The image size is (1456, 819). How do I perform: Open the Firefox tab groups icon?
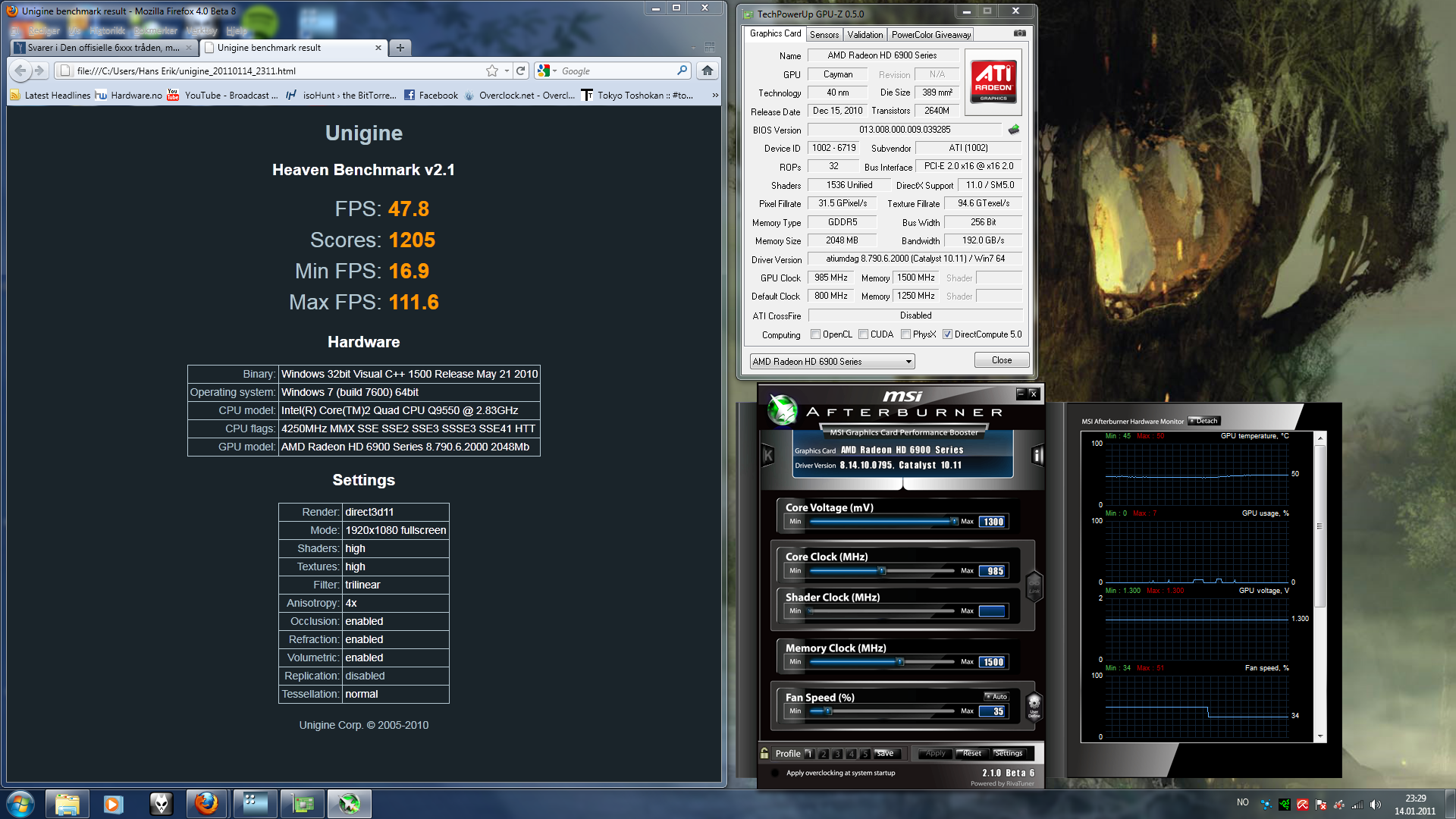tap(710, 48)
